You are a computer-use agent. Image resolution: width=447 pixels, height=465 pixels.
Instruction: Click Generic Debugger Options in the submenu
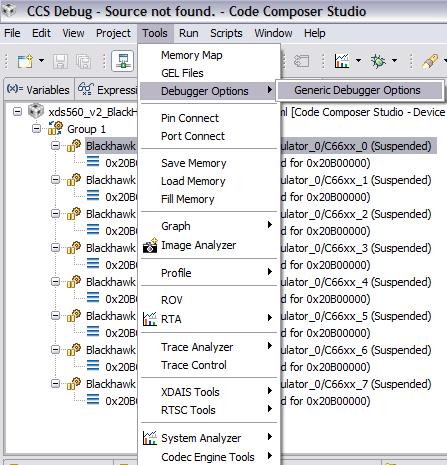pos(360,90)
